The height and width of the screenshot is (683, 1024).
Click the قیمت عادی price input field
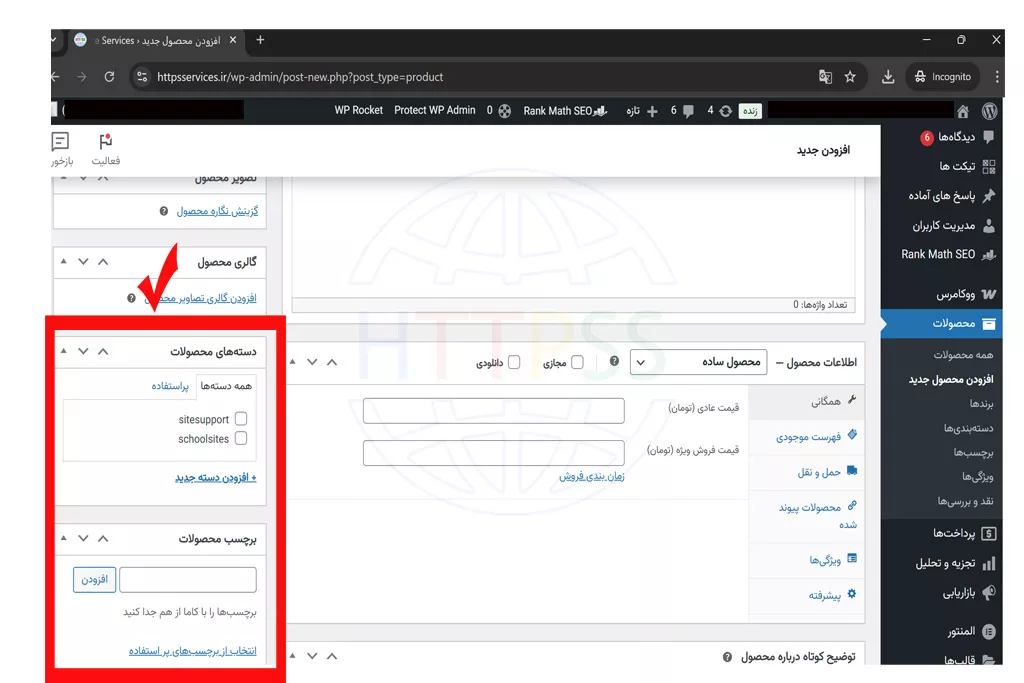pos(493,410)
